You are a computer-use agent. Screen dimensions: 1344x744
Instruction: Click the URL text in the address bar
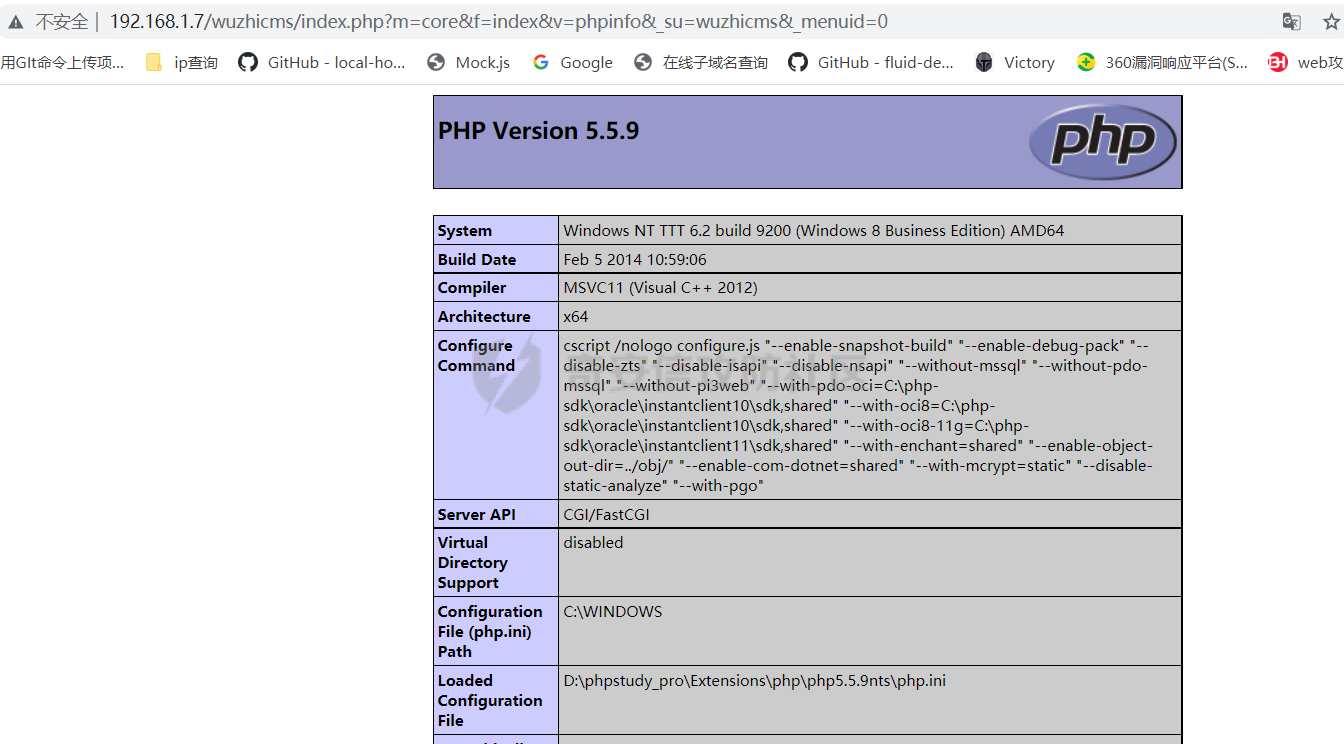(x=498, y=21)
